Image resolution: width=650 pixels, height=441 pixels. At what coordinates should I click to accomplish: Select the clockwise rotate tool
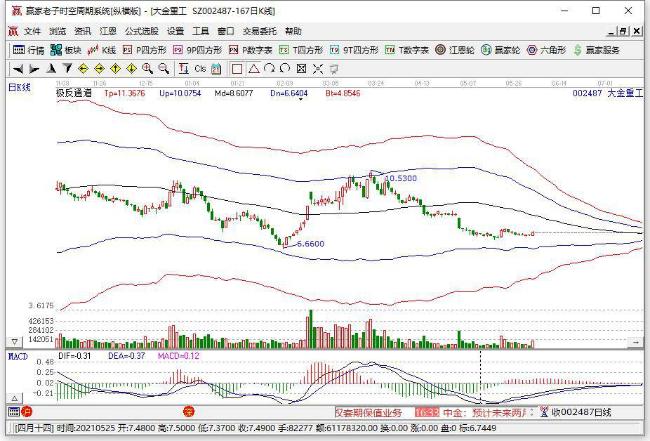[x=269, y=69]
